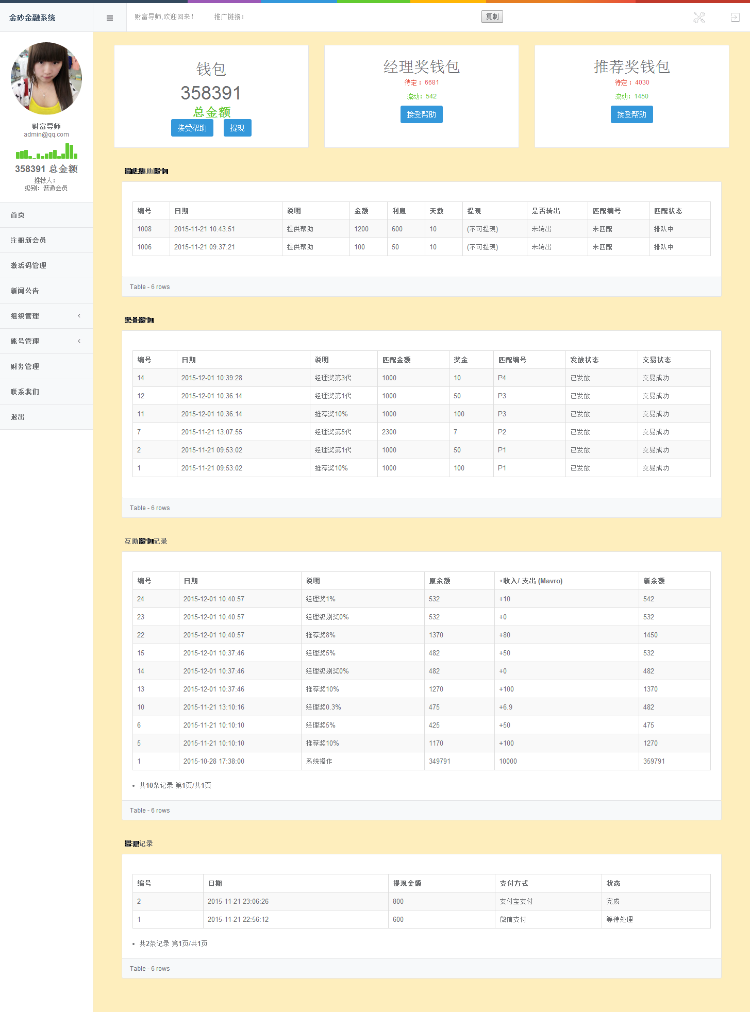Click the left blue button in 钱包 card
750x1012 pixels.
192,128
